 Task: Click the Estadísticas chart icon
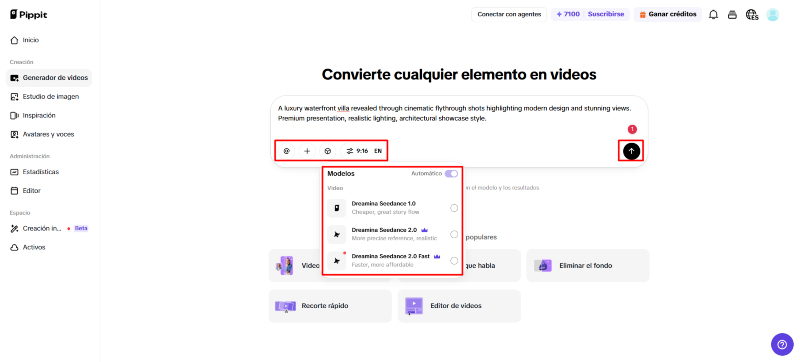(14, 172)
